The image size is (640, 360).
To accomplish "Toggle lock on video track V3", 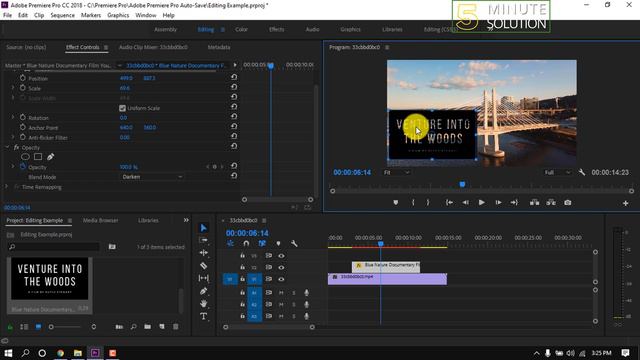I will click(x=242, y=256).
